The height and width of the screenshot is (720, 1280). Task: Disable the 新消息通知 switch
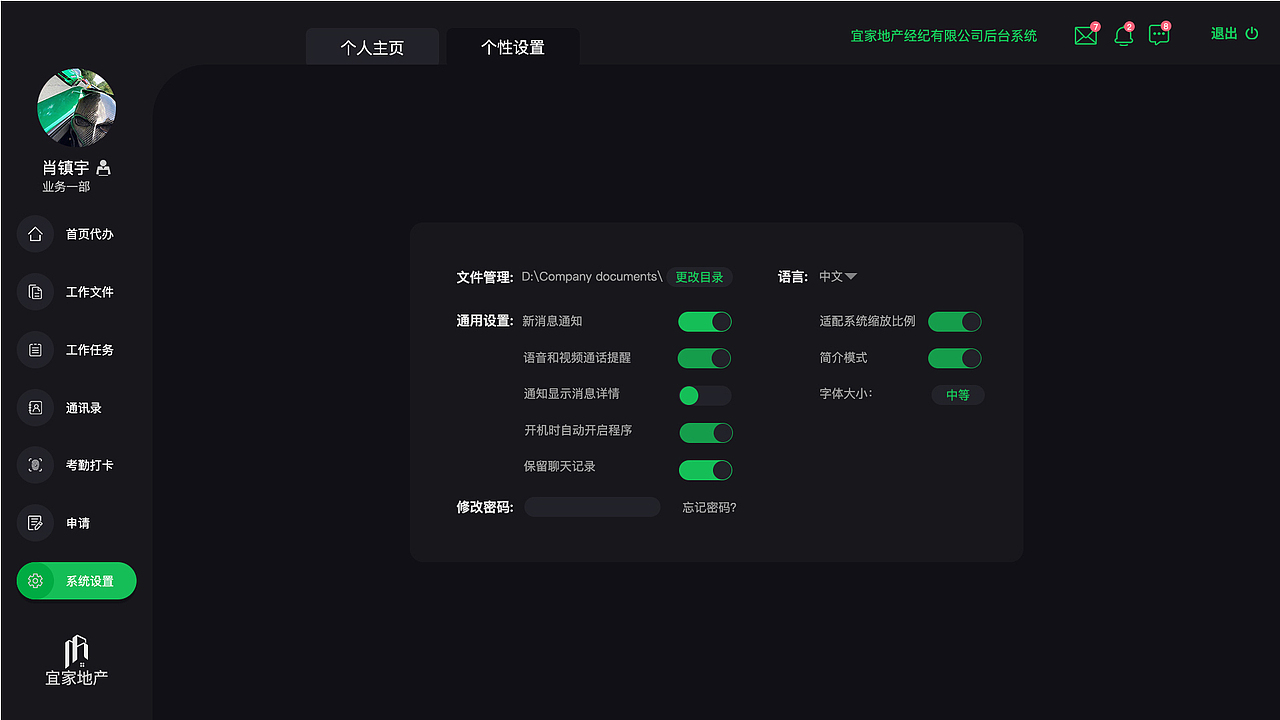pyautogui.click(x=704, y=321)
